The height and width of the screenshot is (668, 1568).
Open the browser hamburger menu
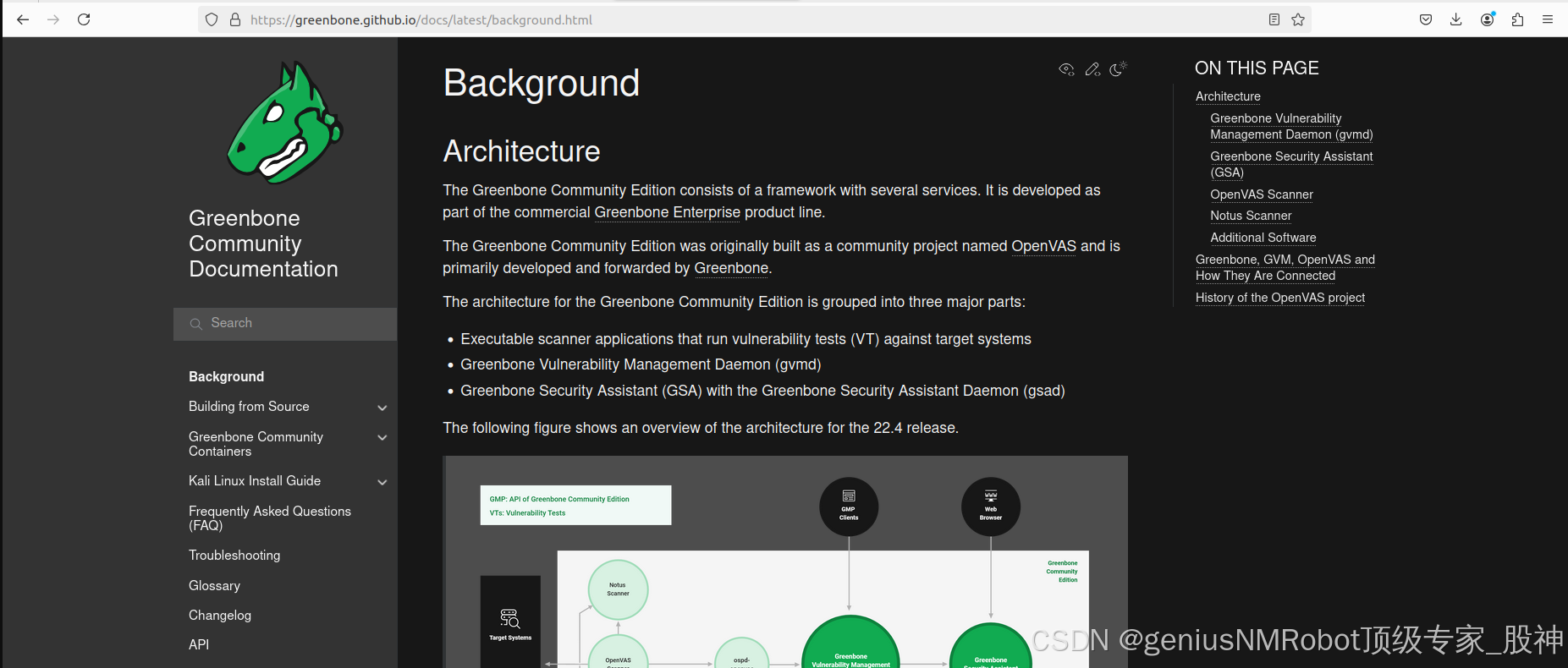pos(1548,19)
